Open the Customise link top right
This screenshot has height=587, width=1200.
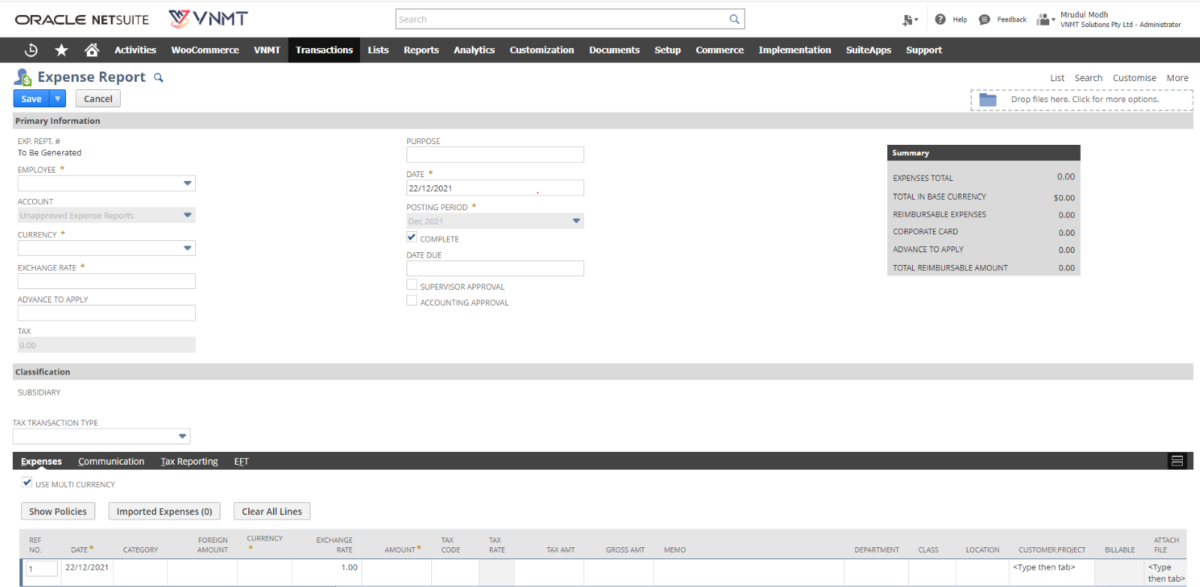pyautogui.click(x=1134, y=77)
